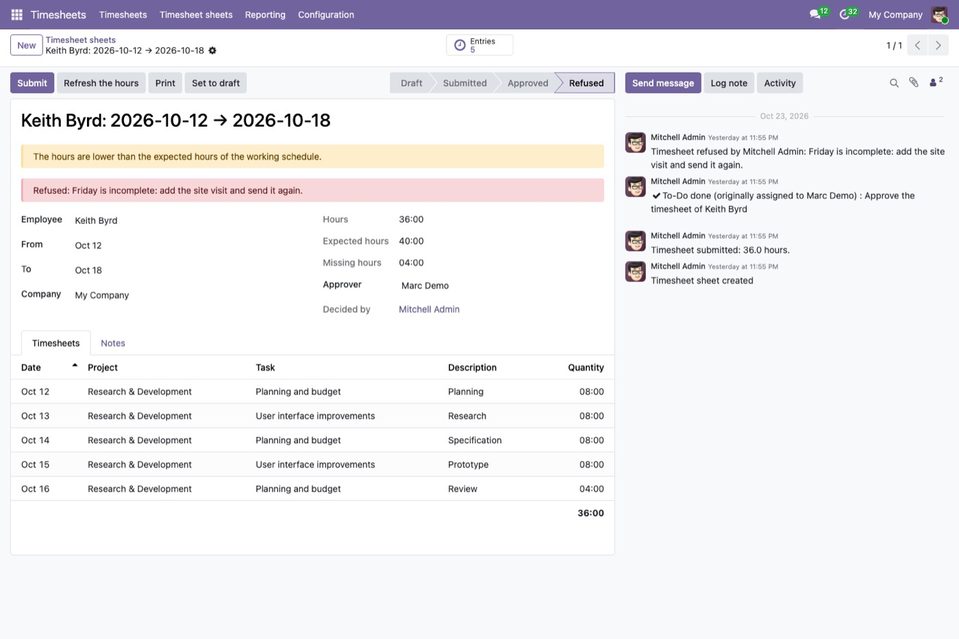Select the Draft status stage

[411, 83]
